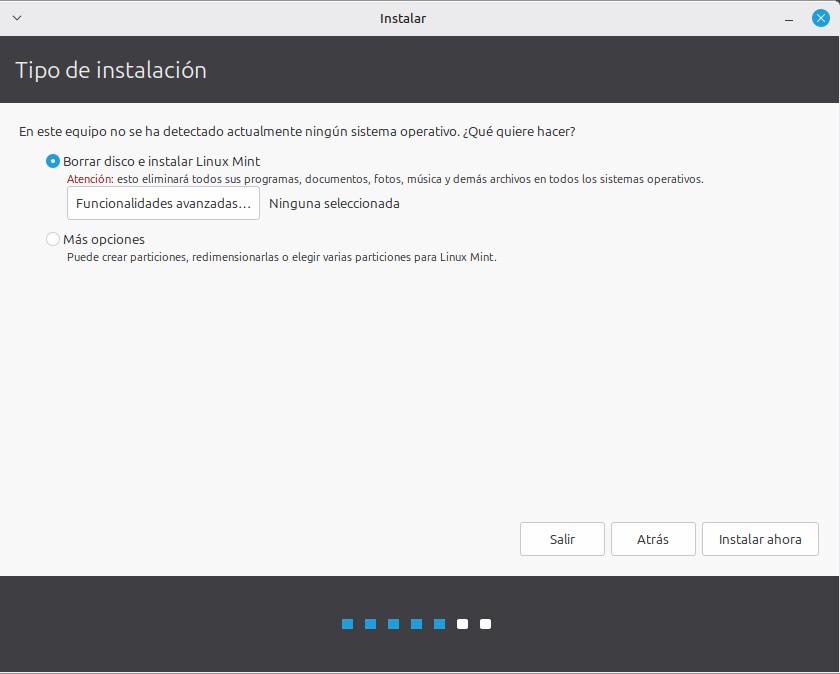
Task: Click the 'Ninguna seleccionada' status label
Action: click(x=334, y=203)
